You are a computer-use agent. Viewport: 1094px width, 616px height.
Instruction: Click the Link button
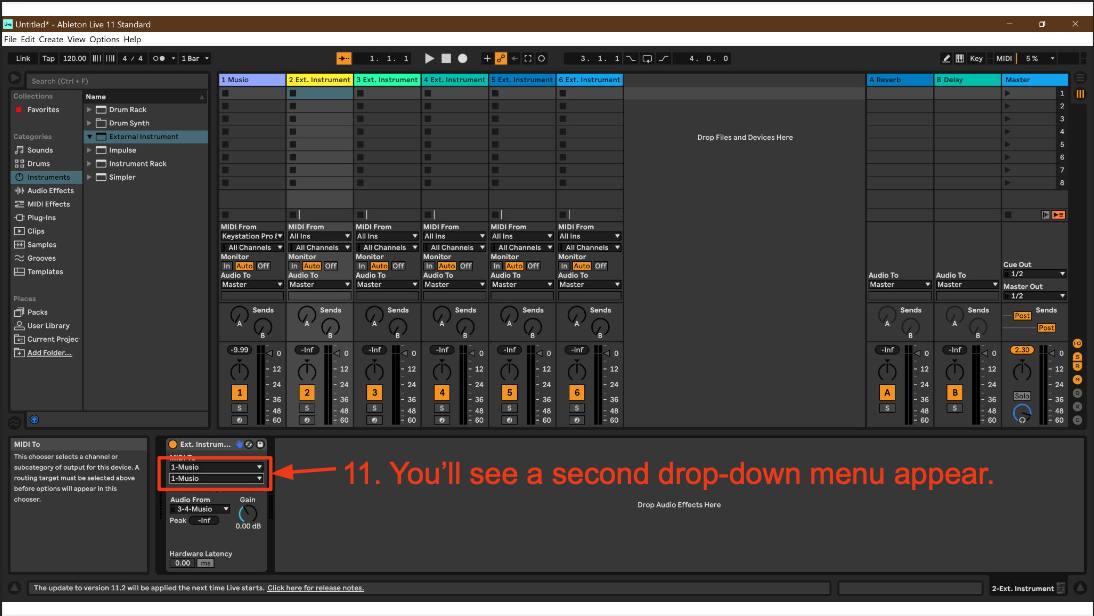coord(23,59)
